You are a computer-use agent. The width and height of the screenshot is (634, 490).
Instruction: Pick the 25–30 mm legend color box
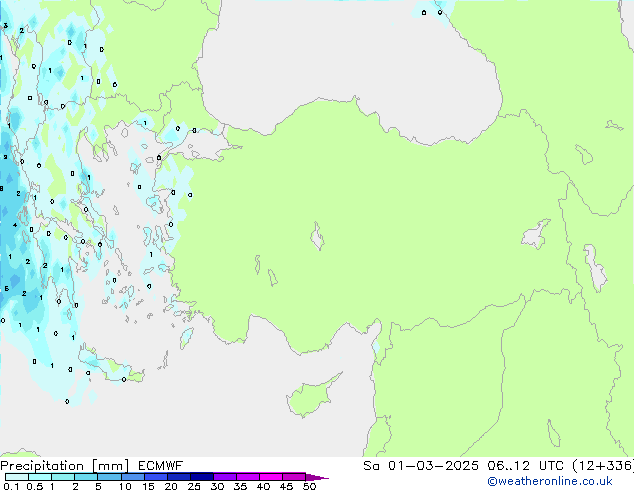[x=201, y=477]
